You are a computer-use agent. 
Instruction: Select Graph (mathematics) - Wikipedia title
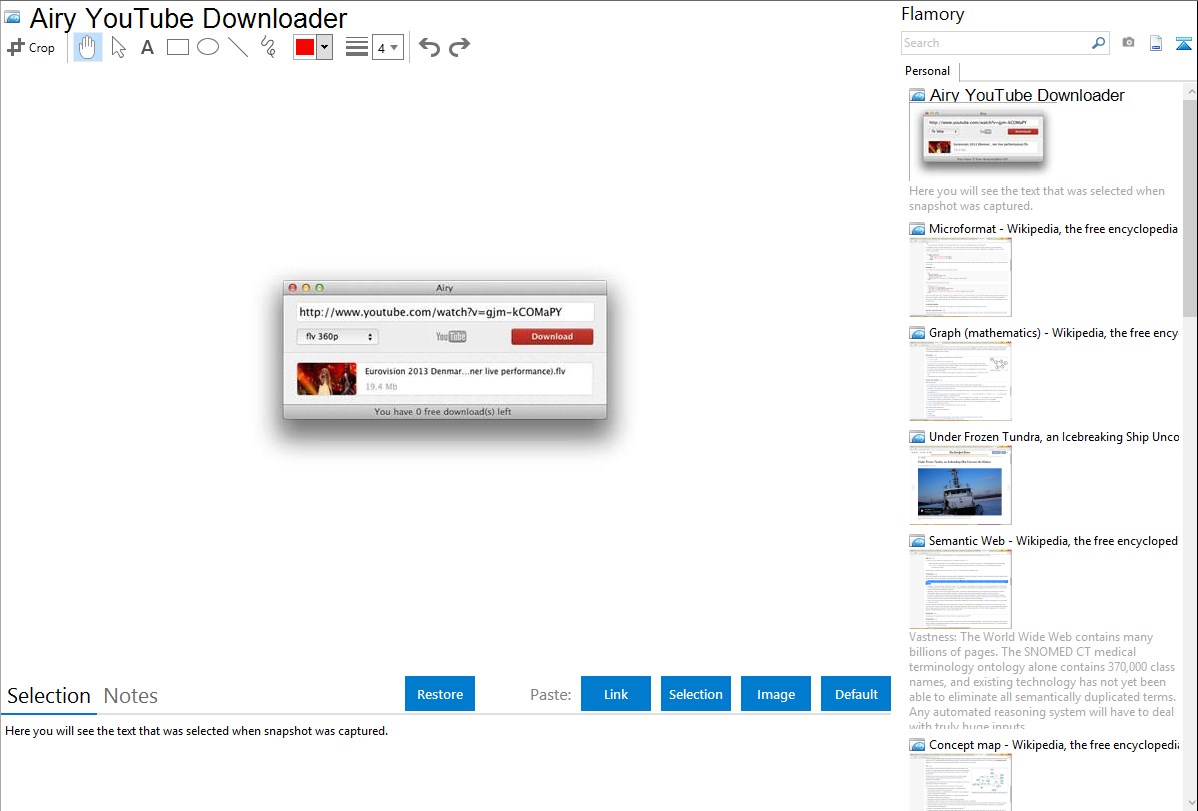click(1053, 333)
